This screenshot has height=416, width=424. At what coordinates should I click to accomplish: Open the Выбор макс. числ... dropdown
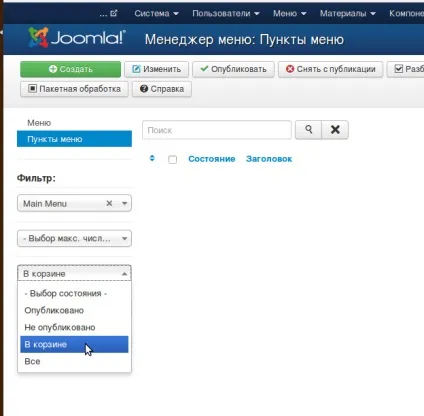[74, 239]
